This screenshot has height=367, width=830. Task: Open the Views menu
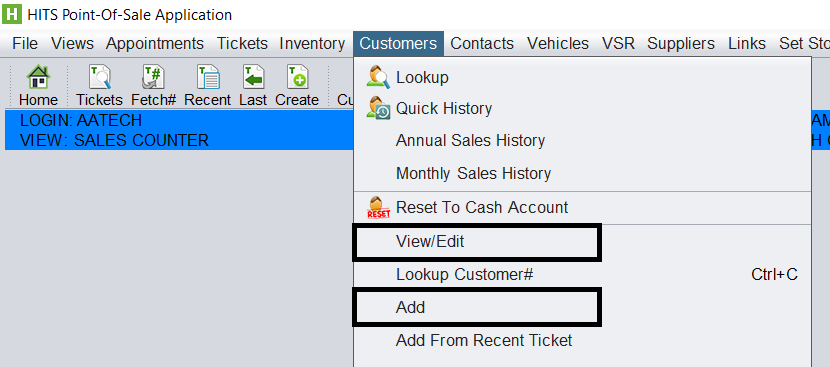[72, 43]
